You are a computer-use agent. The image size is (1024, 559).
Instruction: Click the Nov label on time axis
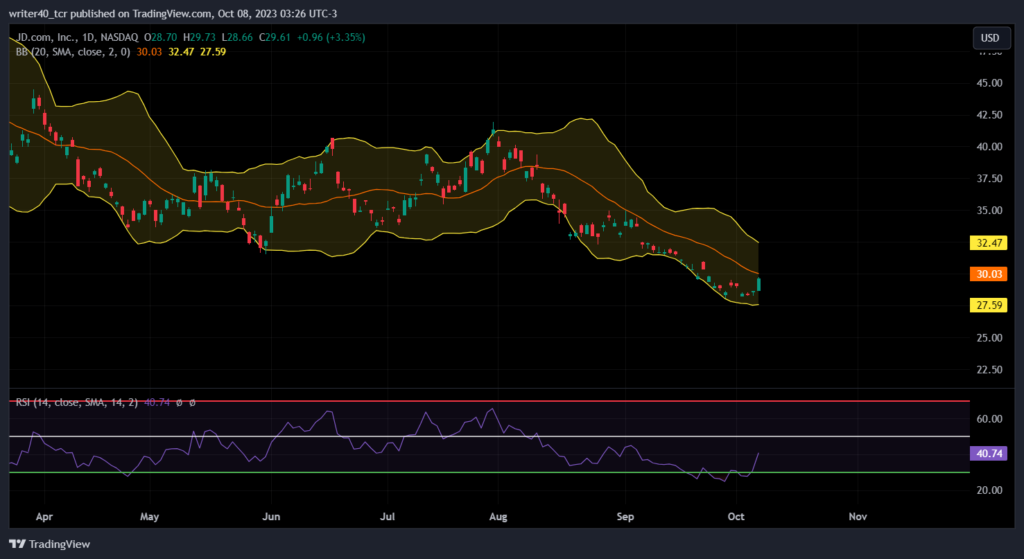coord(857,517)
